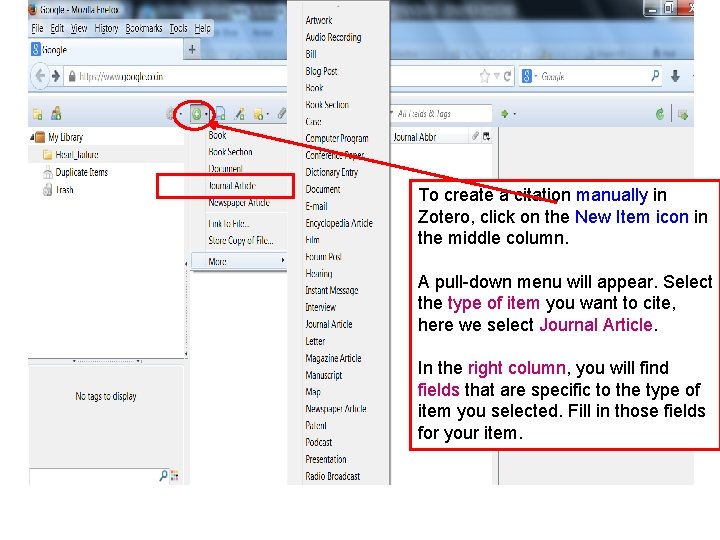The width and height of the screenshot is (720, 540).
Task: Click the Firefox back arrow button
Action: (40, 76)
